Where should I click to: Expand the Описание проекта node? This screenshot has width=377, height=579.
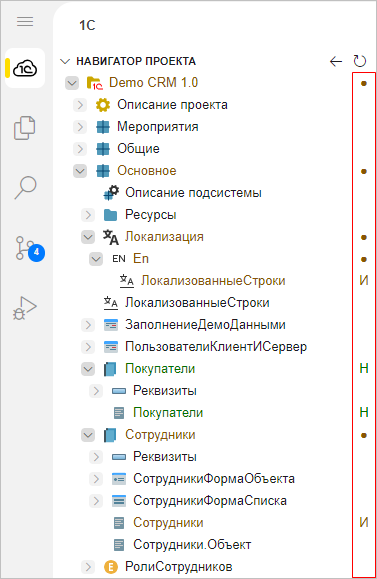point(80,105)
